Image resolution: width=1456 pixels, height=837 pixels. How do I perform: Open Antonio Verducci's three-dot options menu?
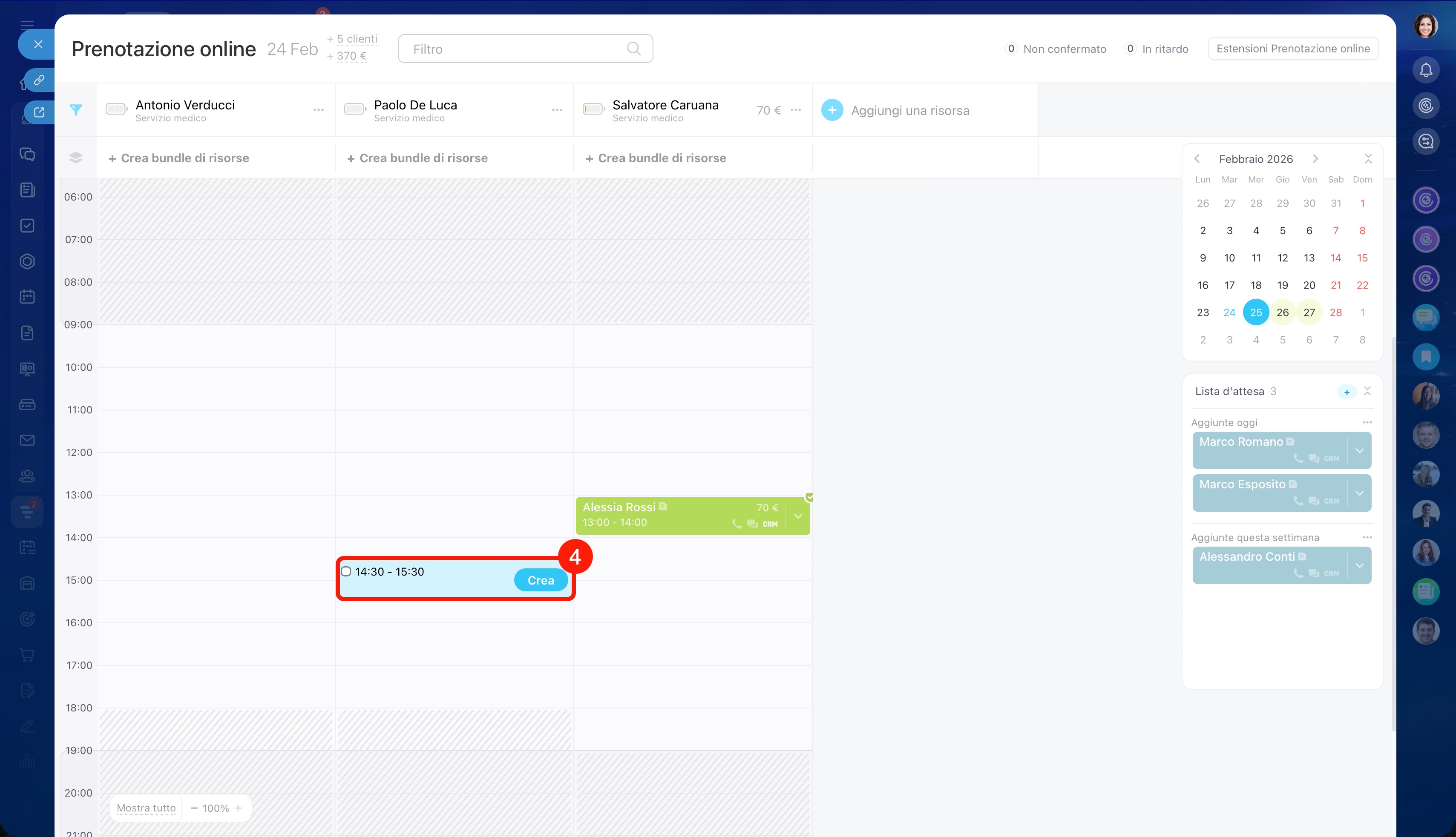pos(319,110)
